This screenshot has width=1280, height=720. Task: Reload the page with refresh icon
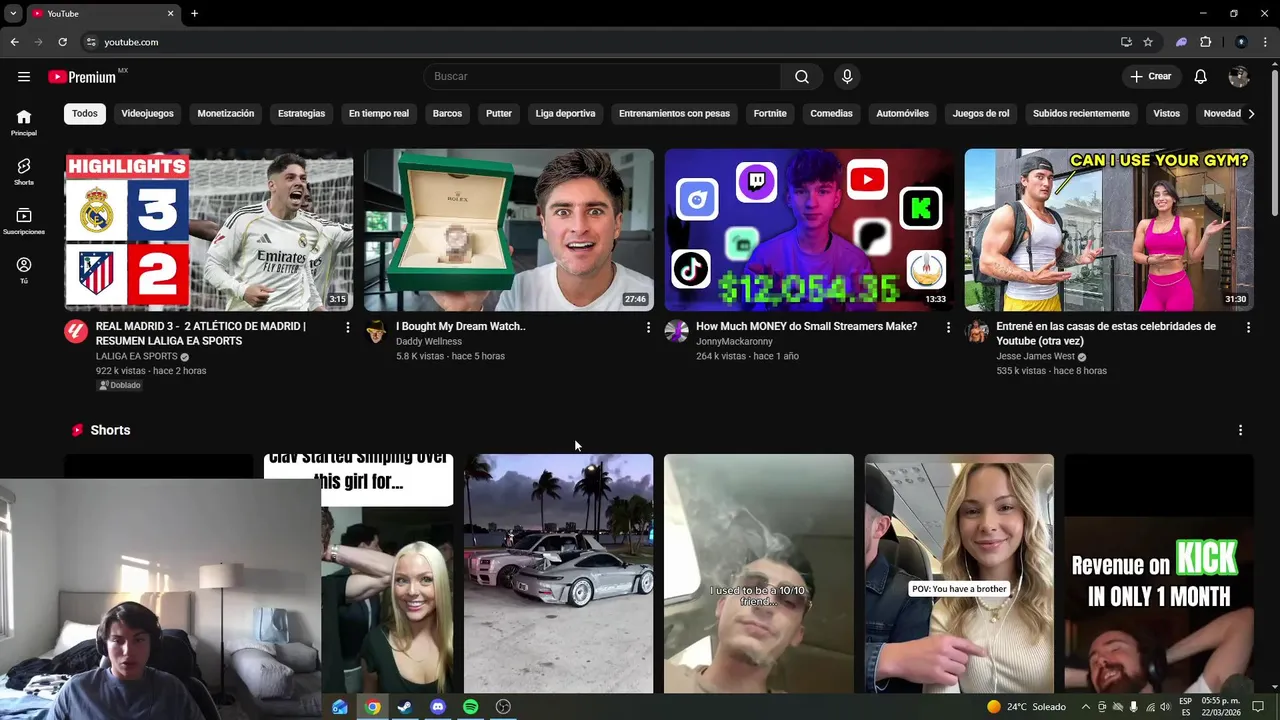pos(62,42)
